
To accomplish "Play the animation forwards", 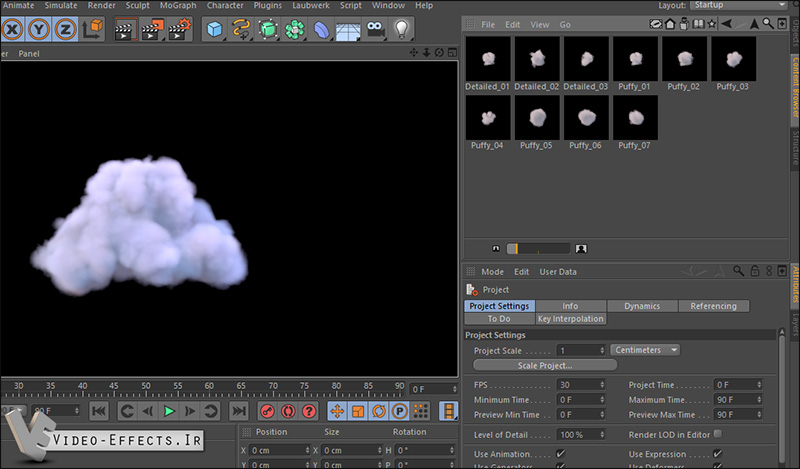I will tap(169, 411).
